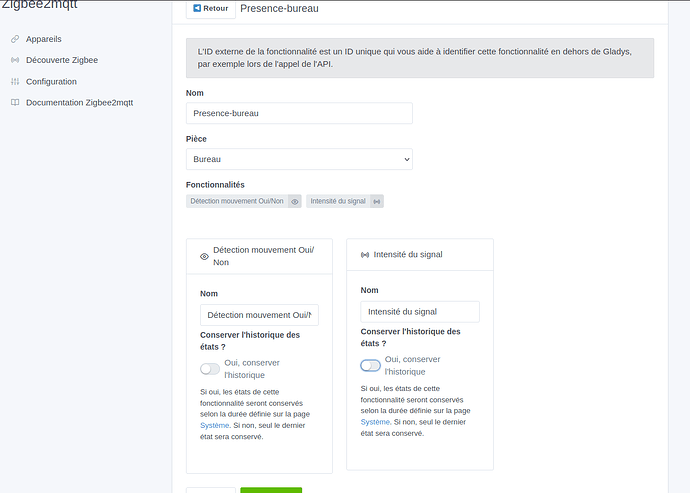Go to the Configuration sidebar menu item

pos(51,82)
